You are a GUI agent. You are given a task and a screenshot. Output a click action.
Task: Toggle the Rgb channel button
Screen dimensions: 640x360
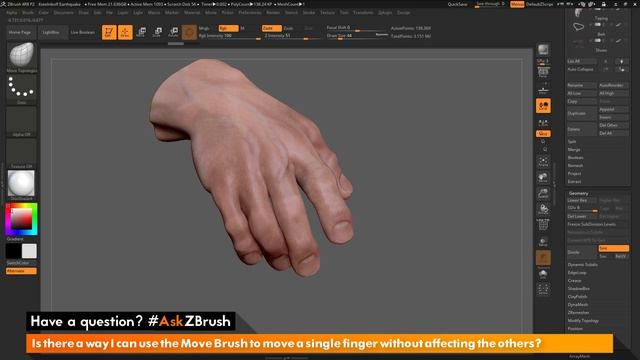point(228,28)
